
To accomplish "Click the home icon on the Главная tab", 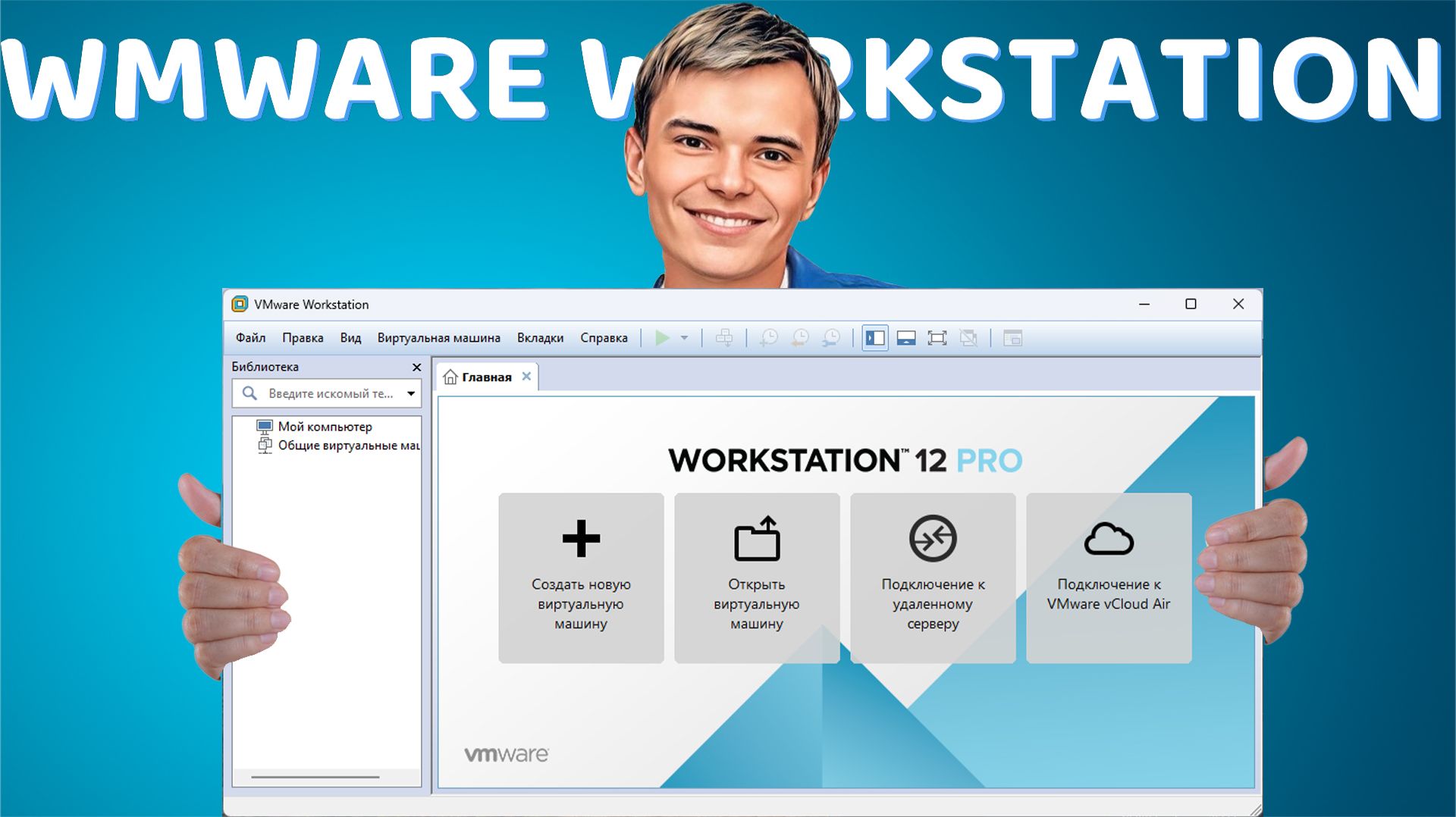I will [450, 376].
